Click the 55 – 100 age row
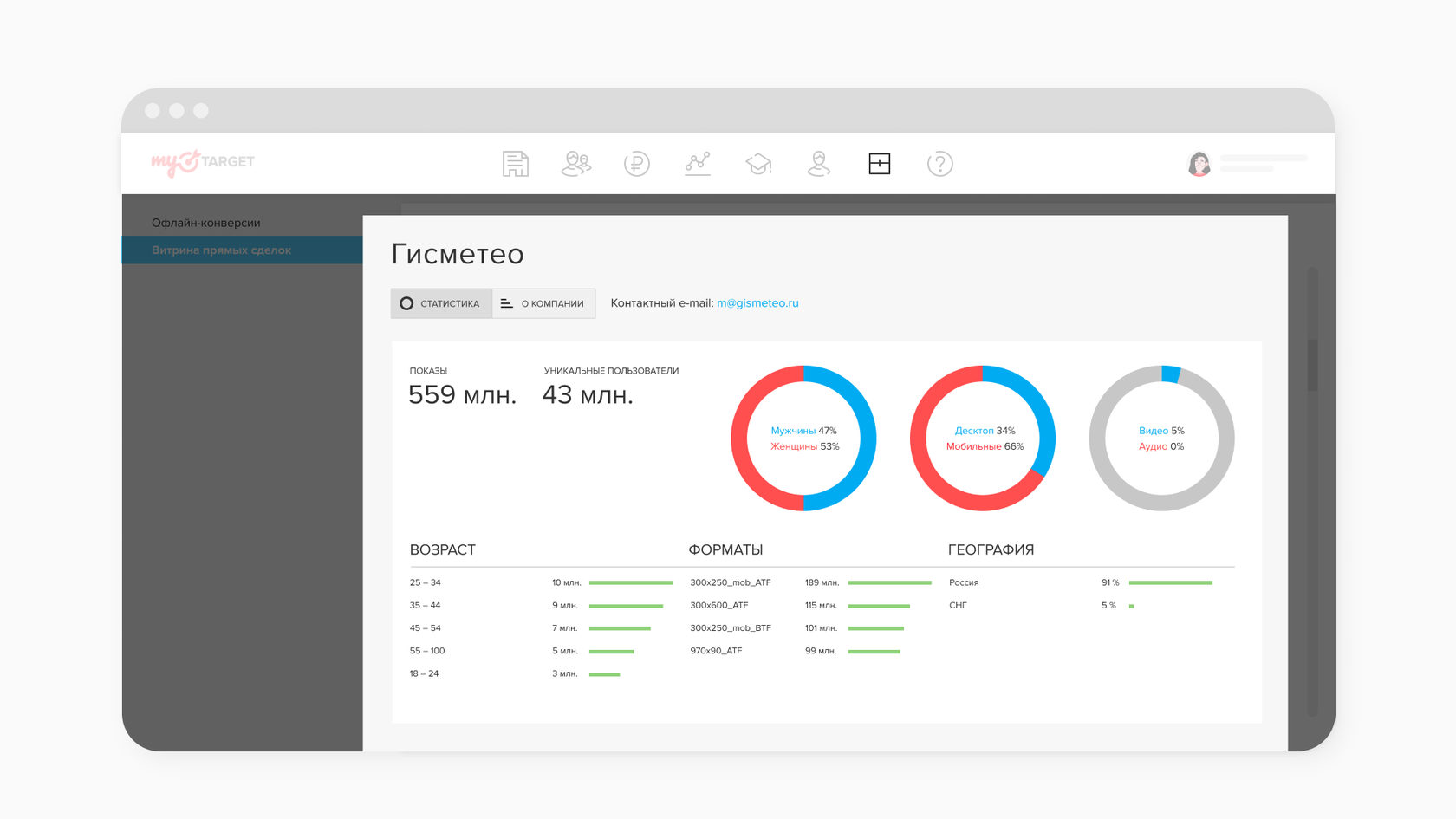 click(522, 651)
